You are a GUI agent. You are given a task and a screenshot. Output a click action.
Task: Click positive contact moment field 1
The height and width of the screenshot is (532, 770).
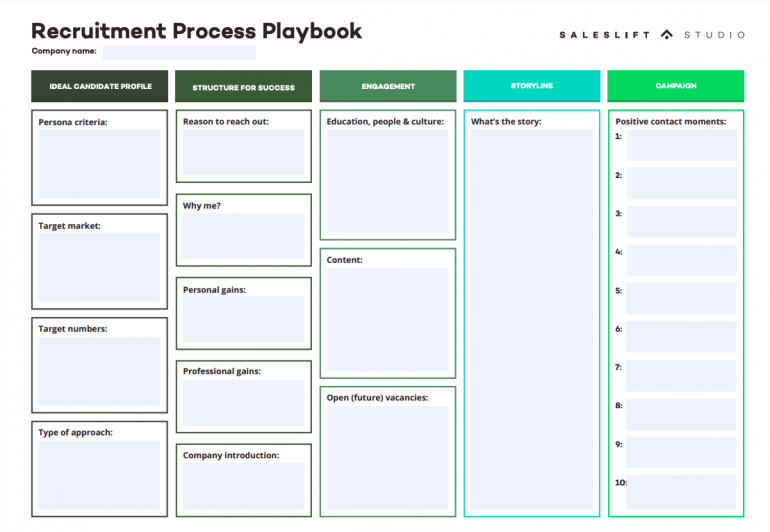682,145
